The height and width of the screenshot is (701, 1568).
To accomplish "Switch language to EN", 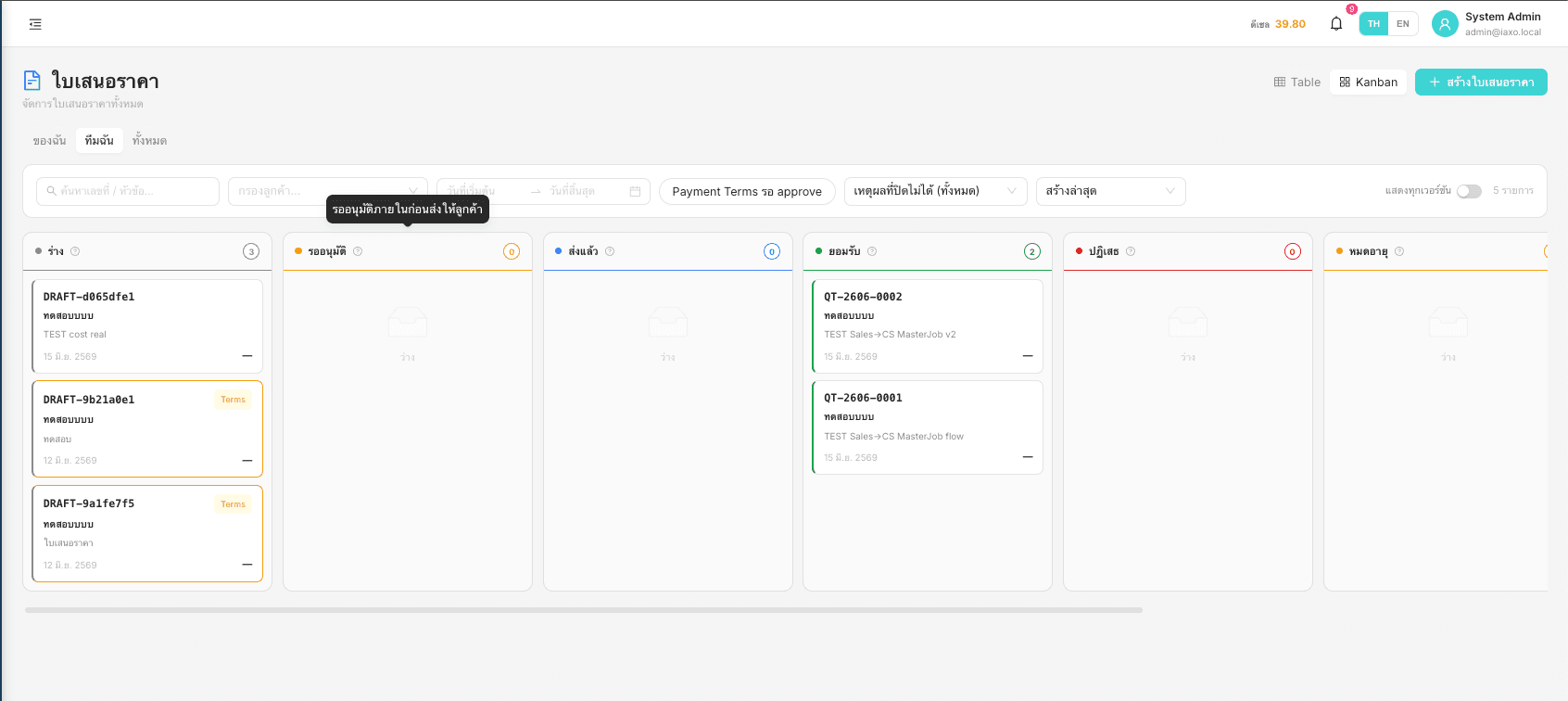I will tap(1403, 24).
